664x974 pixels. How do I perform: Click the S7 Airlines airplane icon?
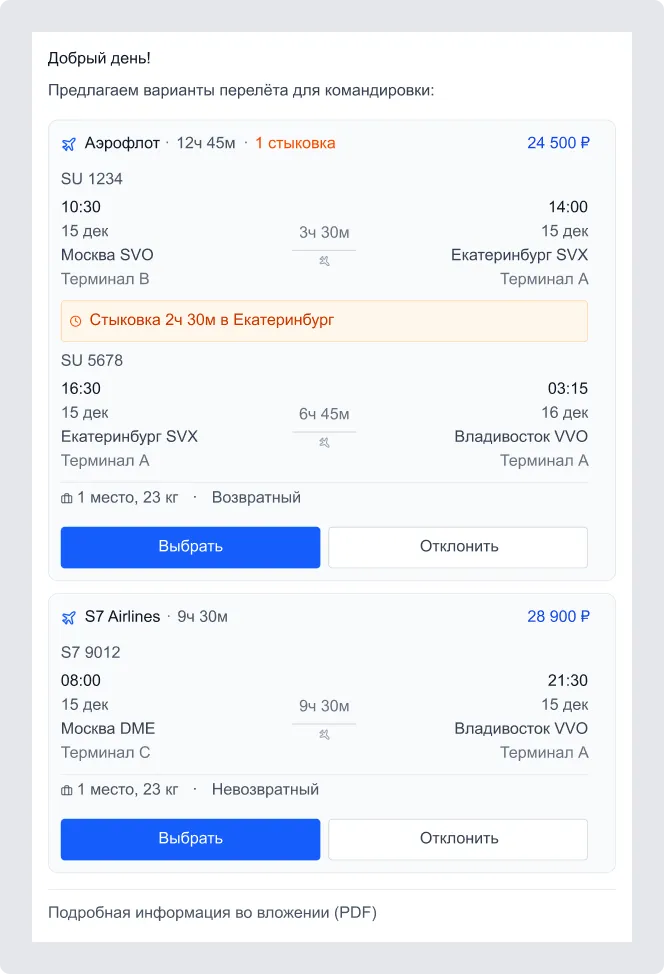coord(68,617)
